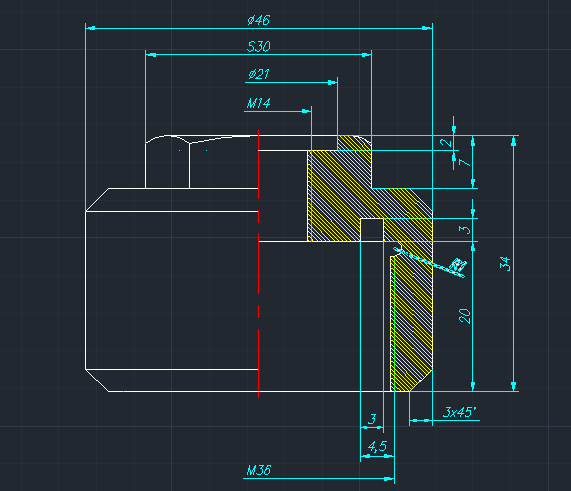The image size is (571, 491).
Task: Click the small hatched area beside ø21
Action: point(354,143)
